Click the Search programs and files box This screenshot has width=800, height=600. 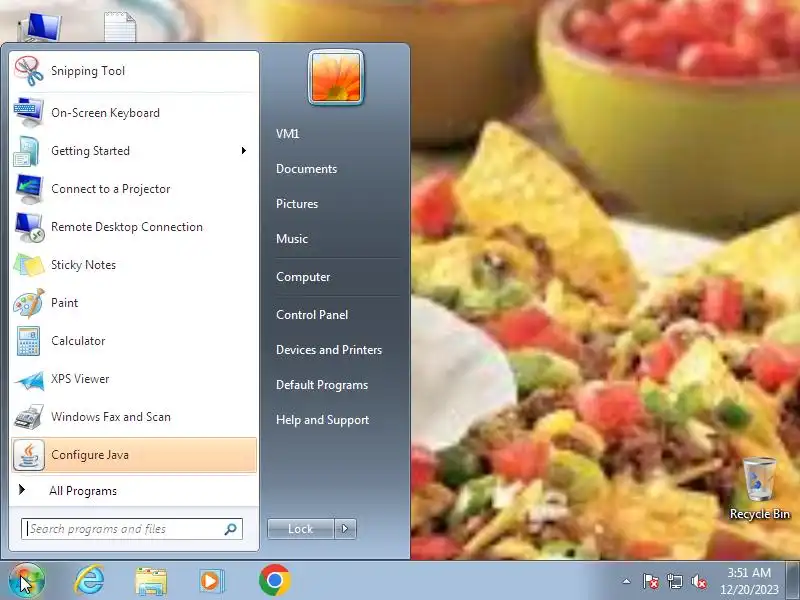point(132,529)
